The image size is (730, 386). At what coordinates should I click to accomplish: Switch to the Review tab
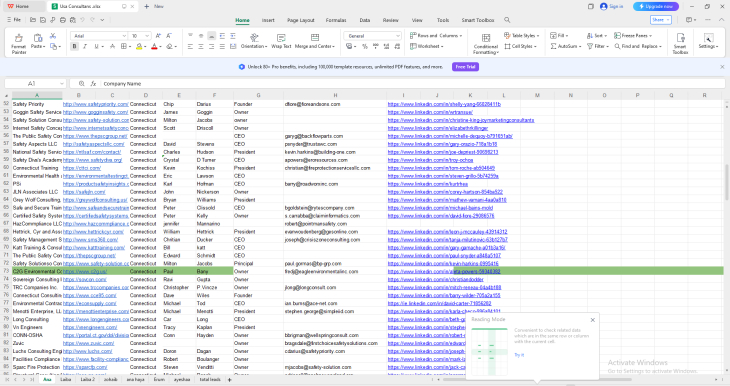[391, 20]
